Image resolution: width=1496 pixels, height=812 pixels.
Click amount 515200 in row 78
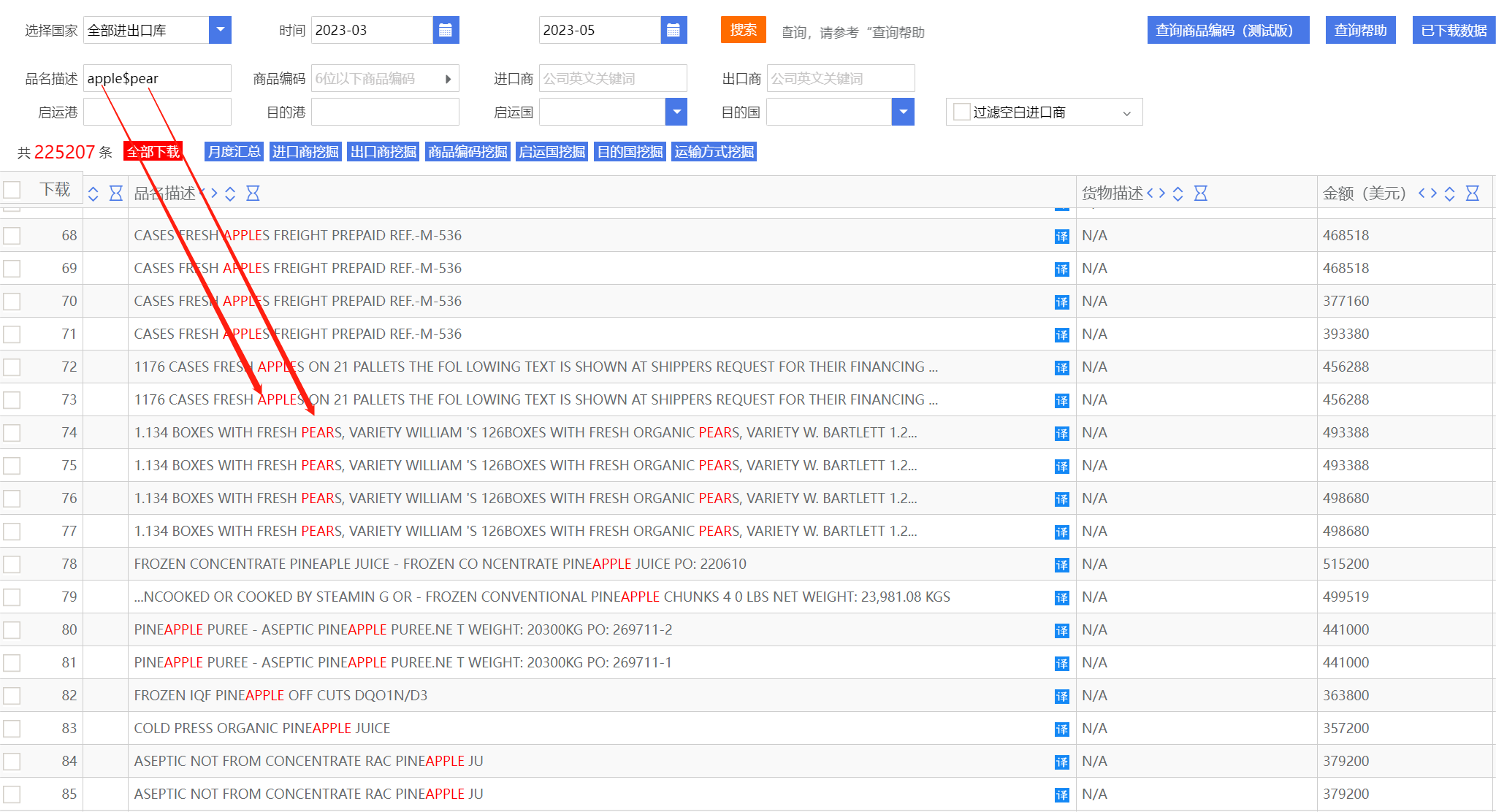click(x=1346, y=564)
